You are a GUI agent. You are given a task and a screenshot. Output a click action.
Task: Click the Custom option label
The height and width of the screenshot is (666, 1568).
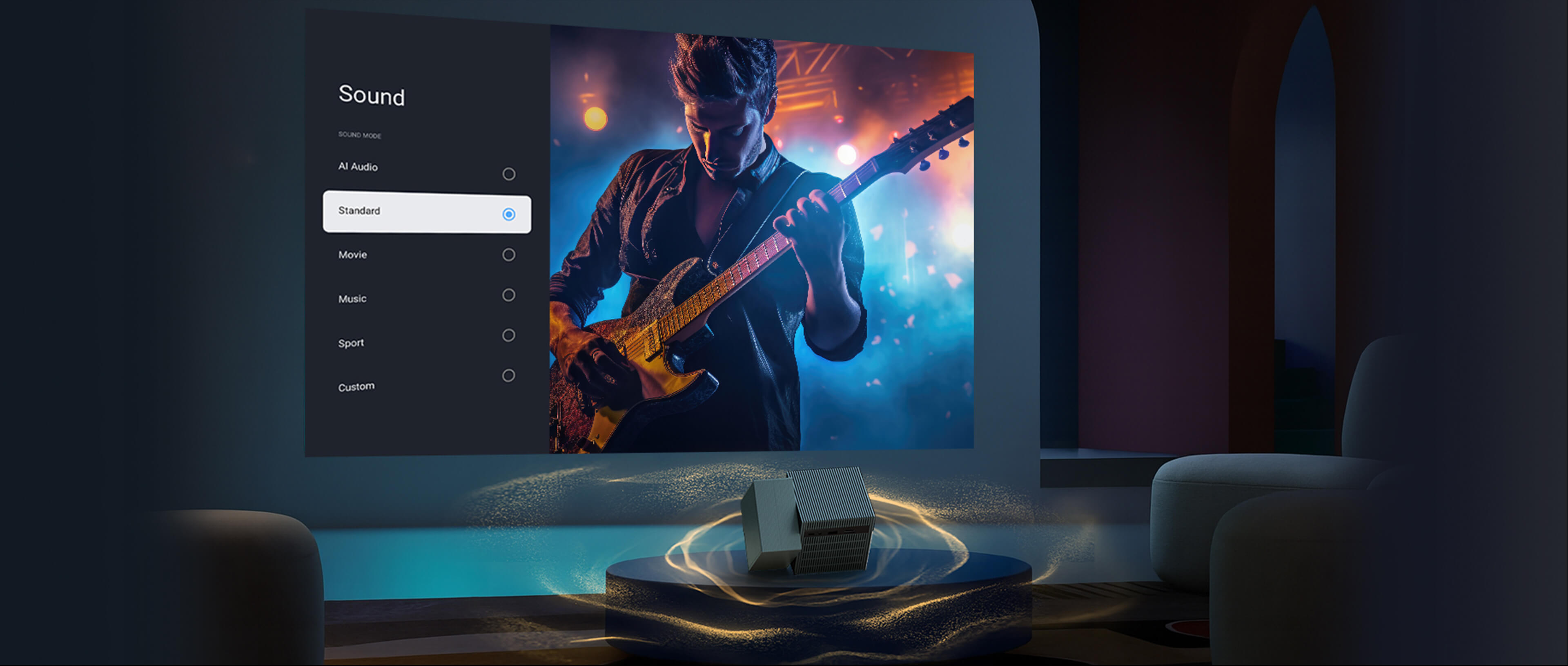tap(356, 385)
